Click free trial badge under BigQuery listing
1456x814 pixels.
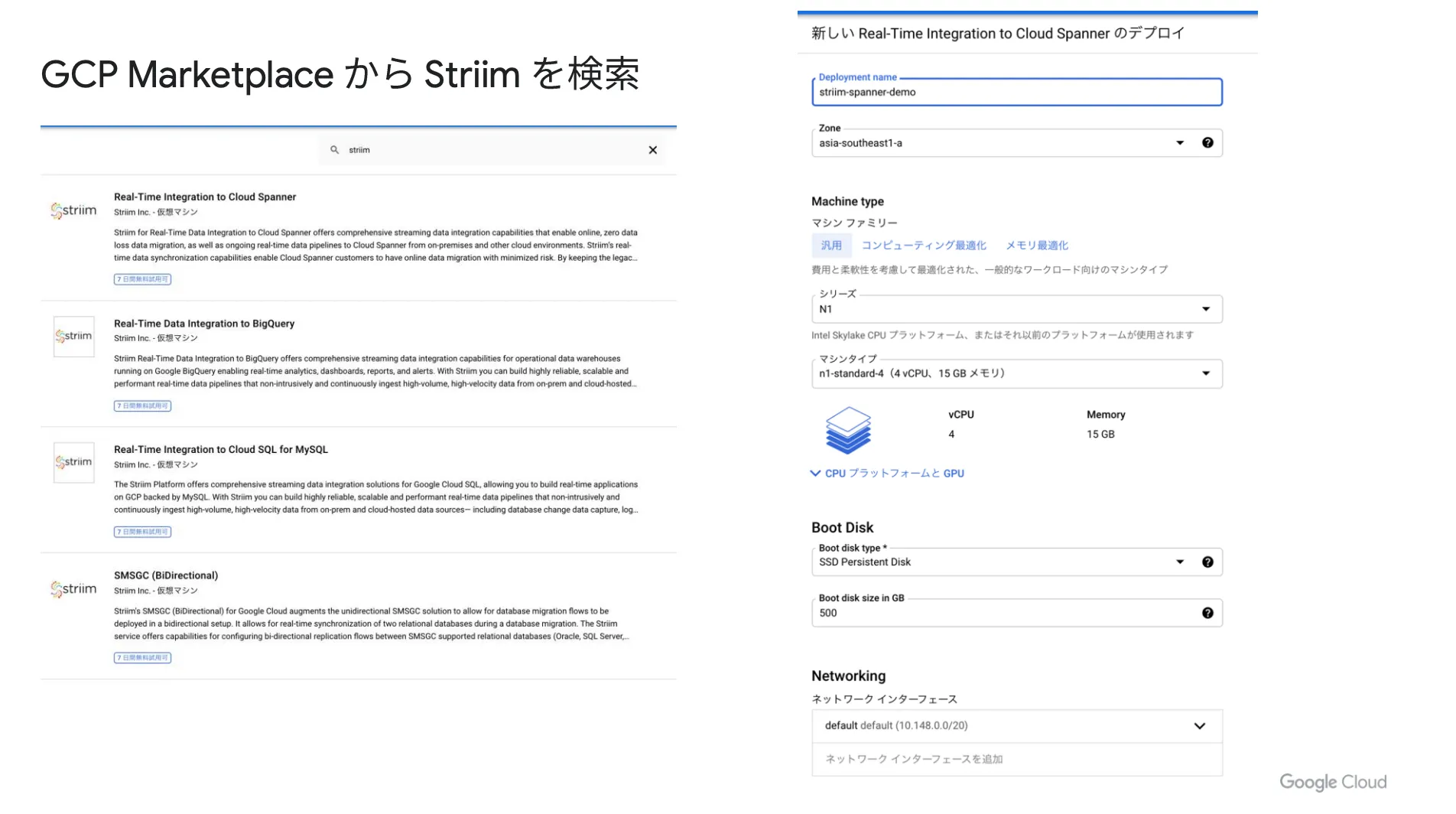point(143,405)
